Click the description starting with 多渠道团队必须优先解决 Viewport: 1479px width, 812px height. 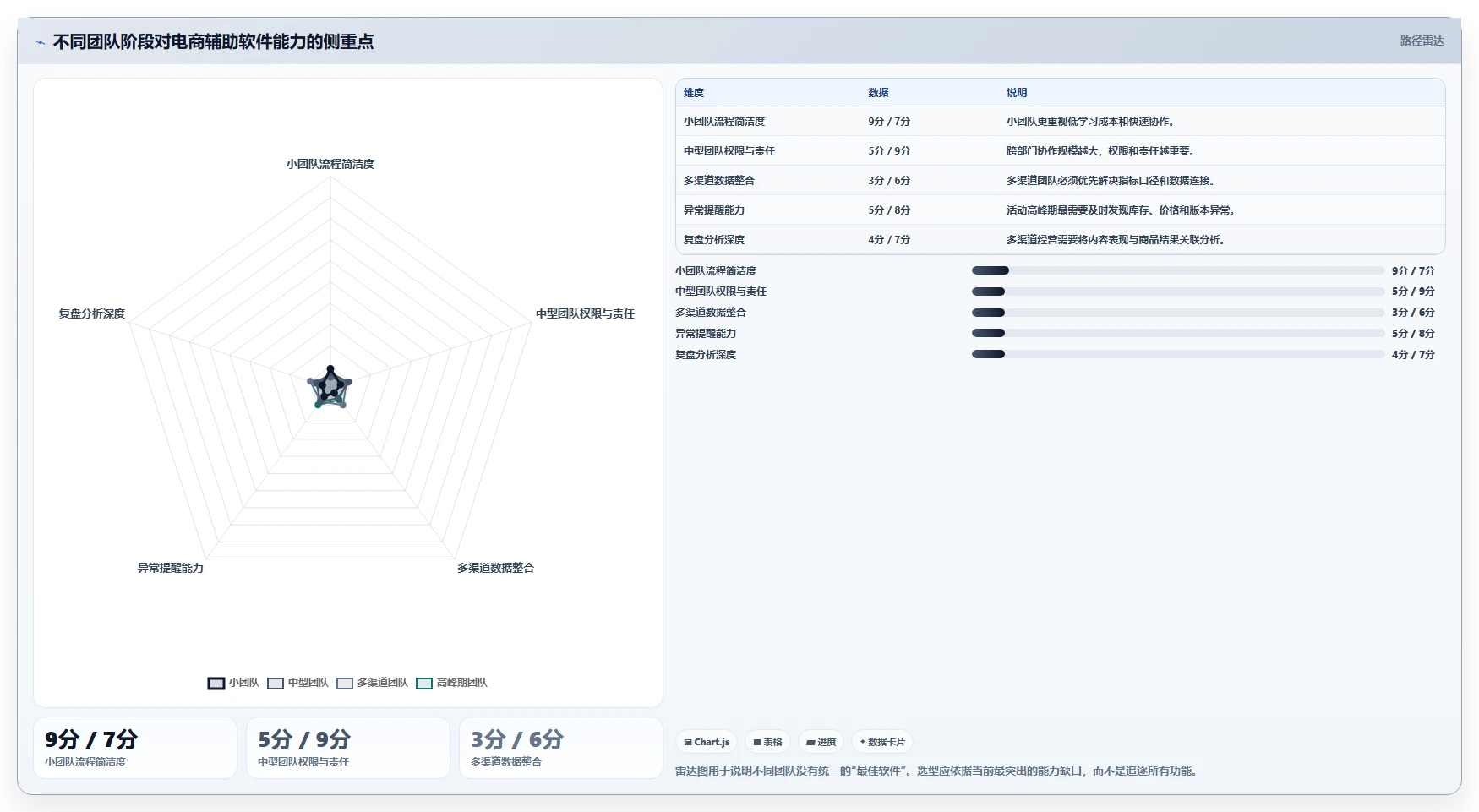[x=1111, y=181]
